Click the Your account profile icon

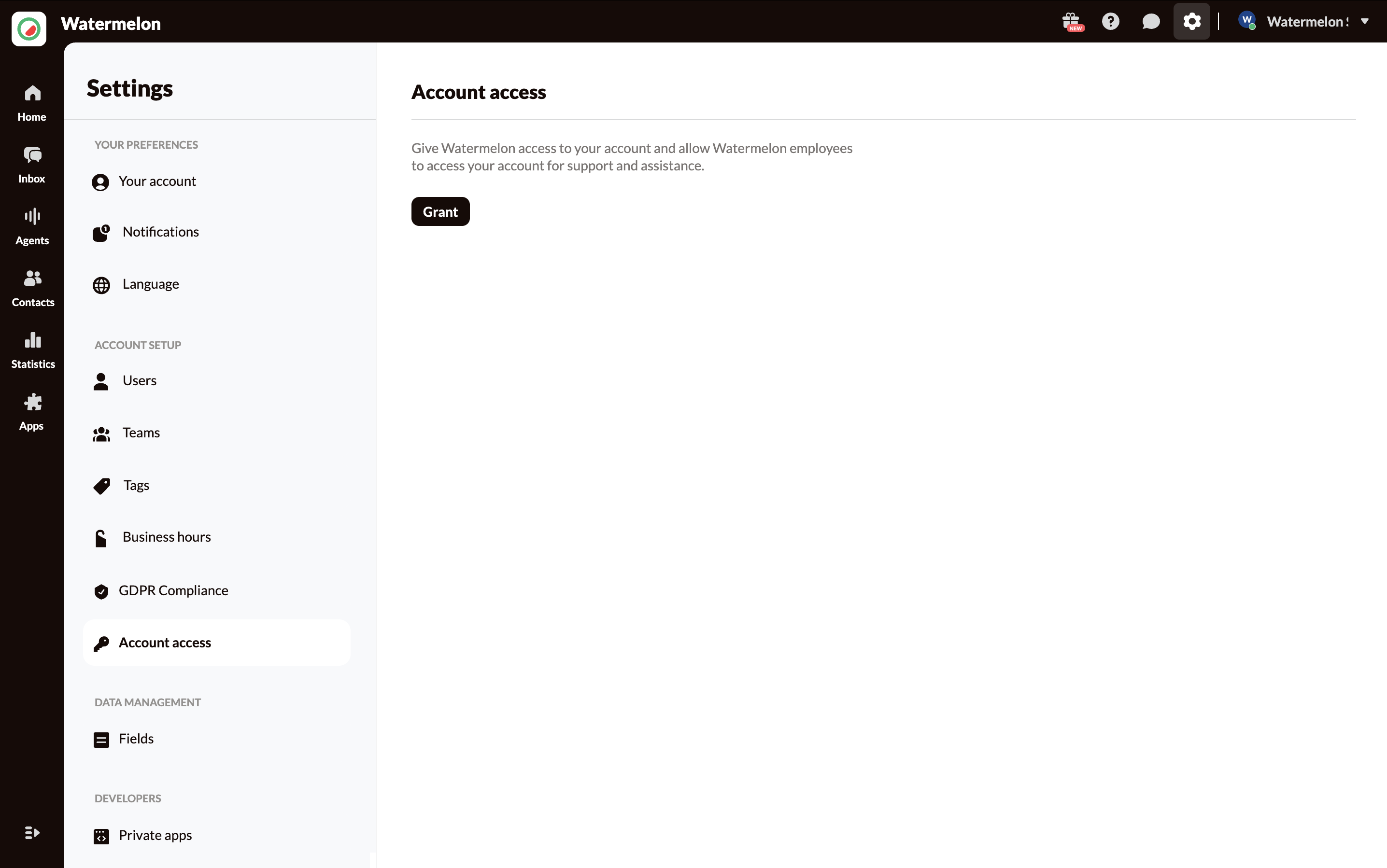point(100,182)
